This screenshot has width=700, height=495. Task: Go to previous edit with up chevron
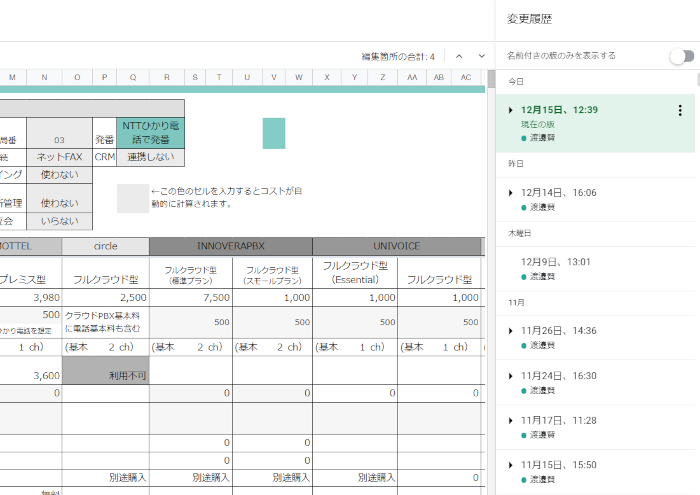(459, 56)
